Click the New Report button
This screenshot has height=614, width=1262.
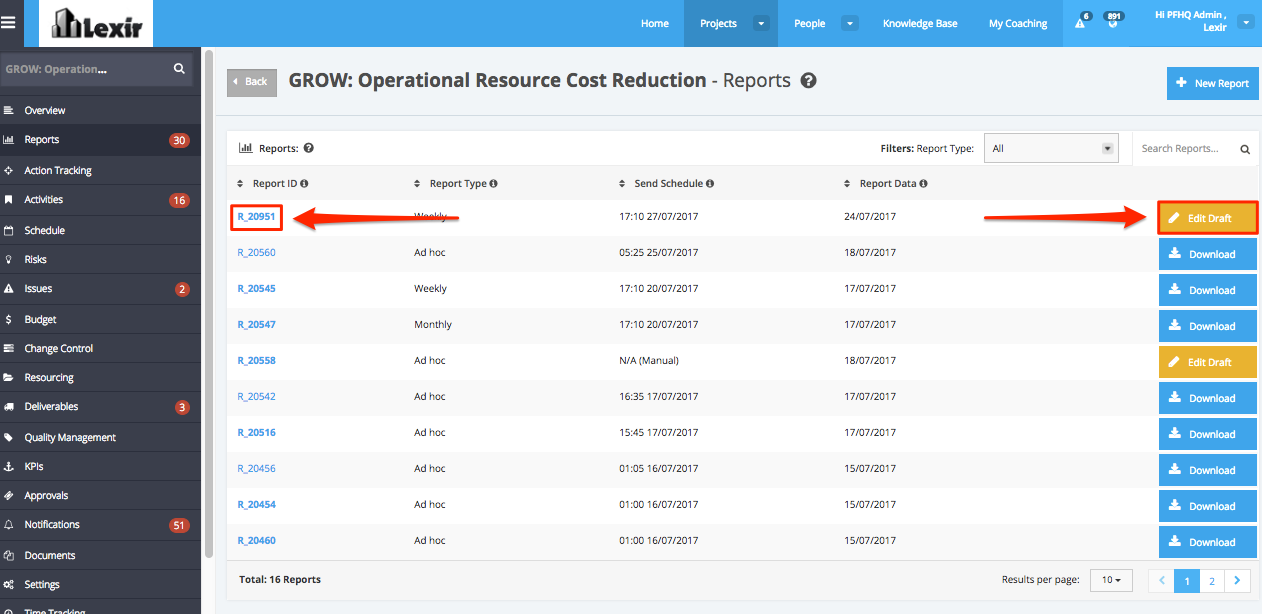click(1212, 83)
